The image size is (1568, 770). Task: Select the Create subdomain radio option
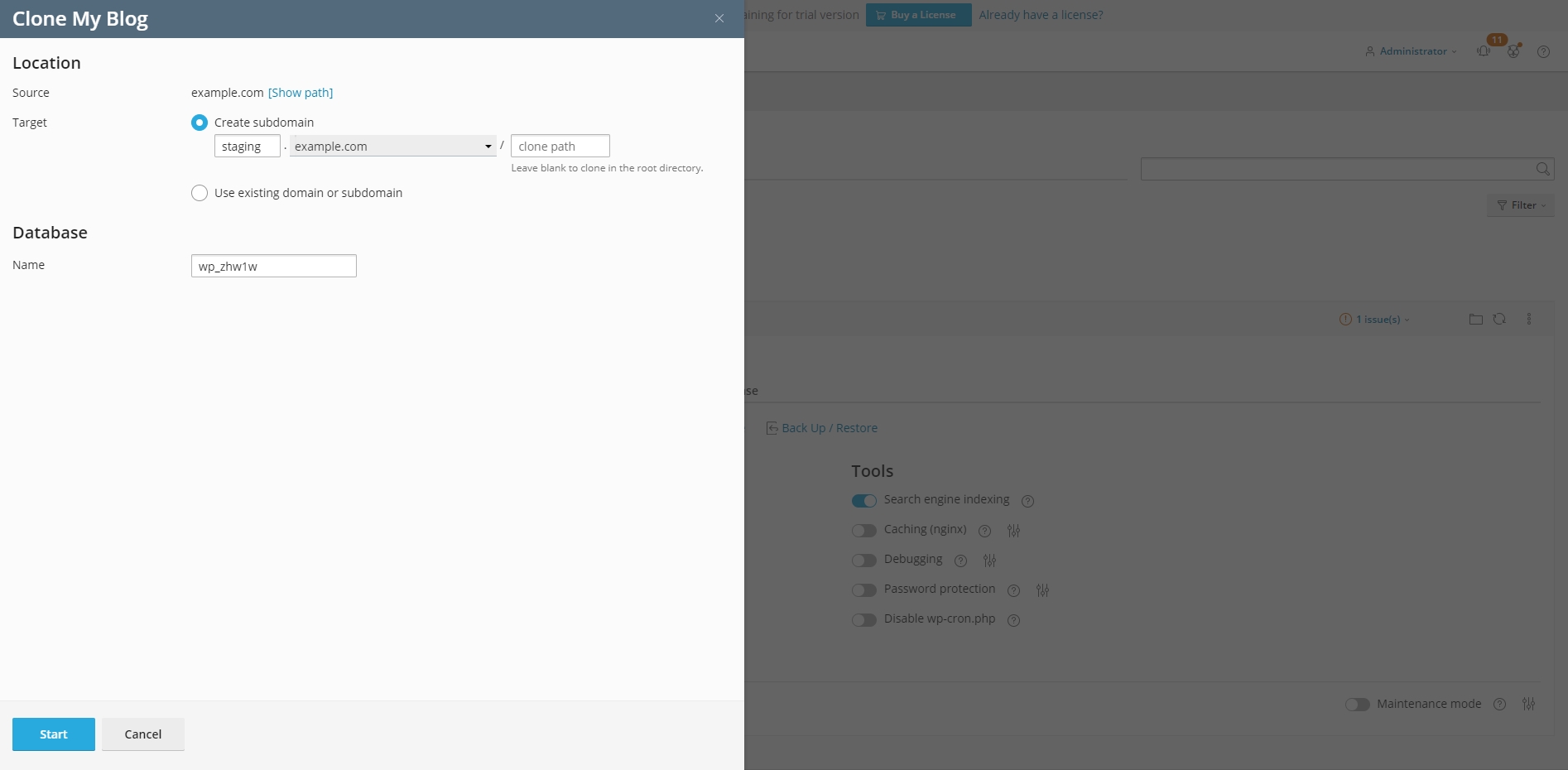click(200, 123)
